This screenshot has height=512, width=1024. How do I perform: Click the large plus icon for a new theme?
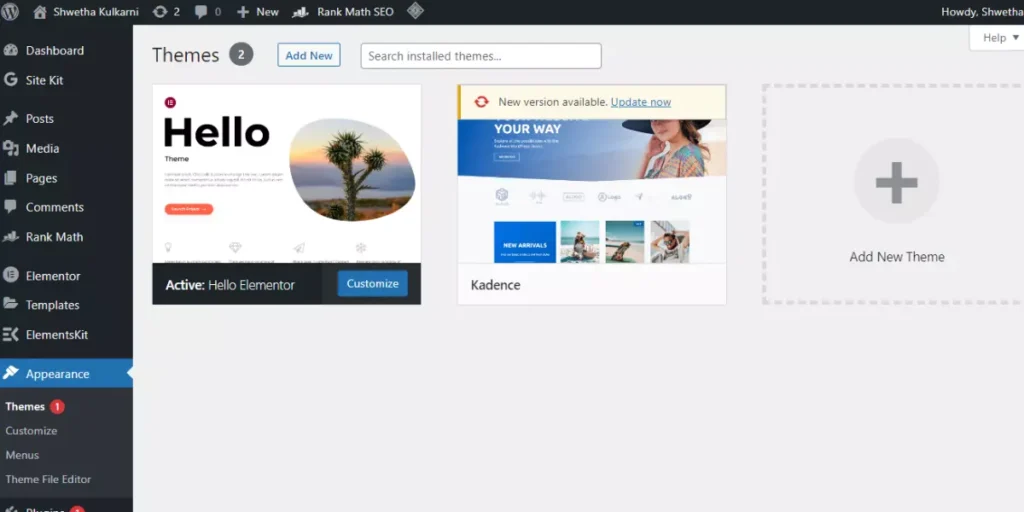click(897, 182)
